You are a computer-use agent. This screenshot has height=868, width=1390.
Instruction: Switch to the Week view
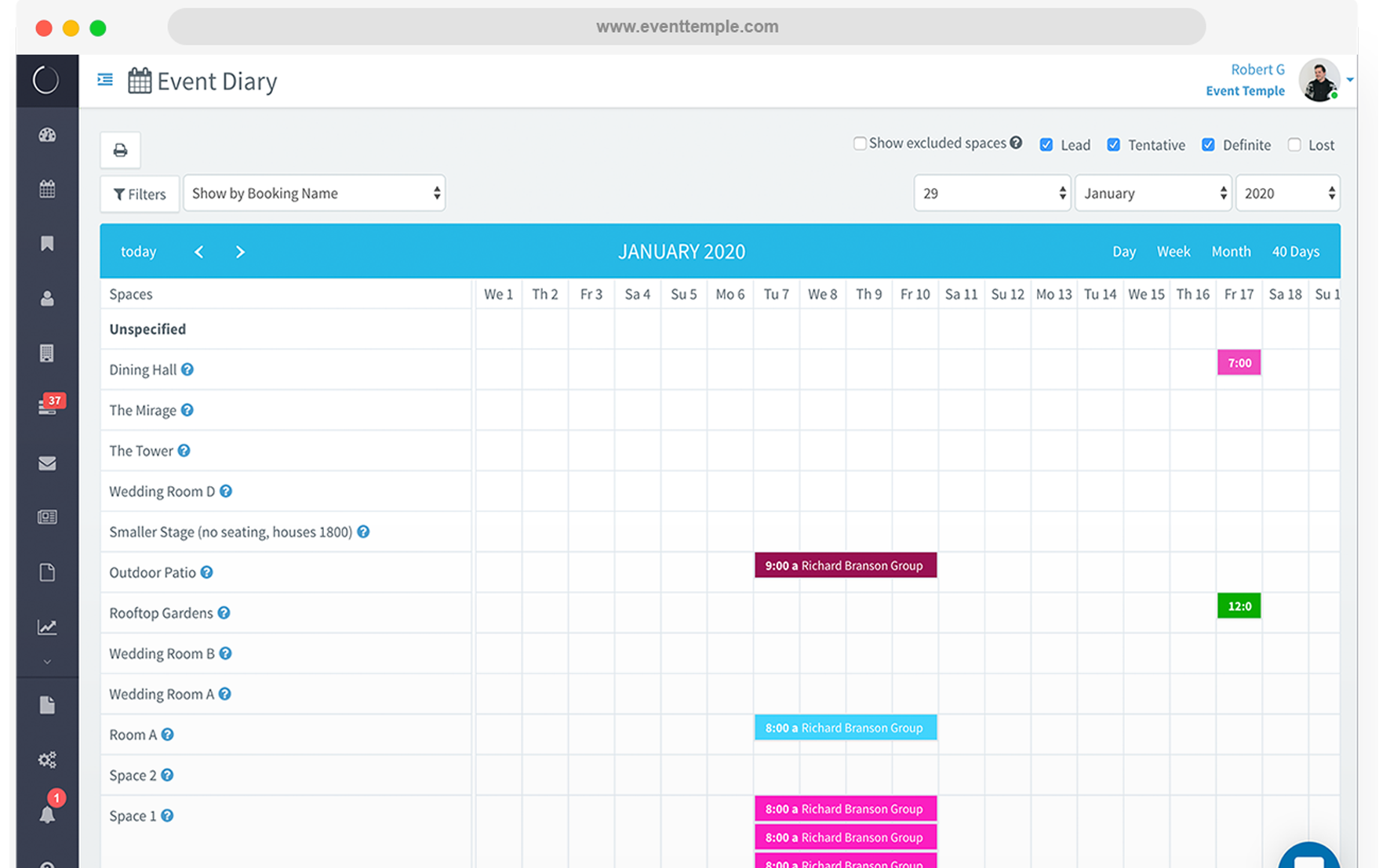pos(1173,252)
